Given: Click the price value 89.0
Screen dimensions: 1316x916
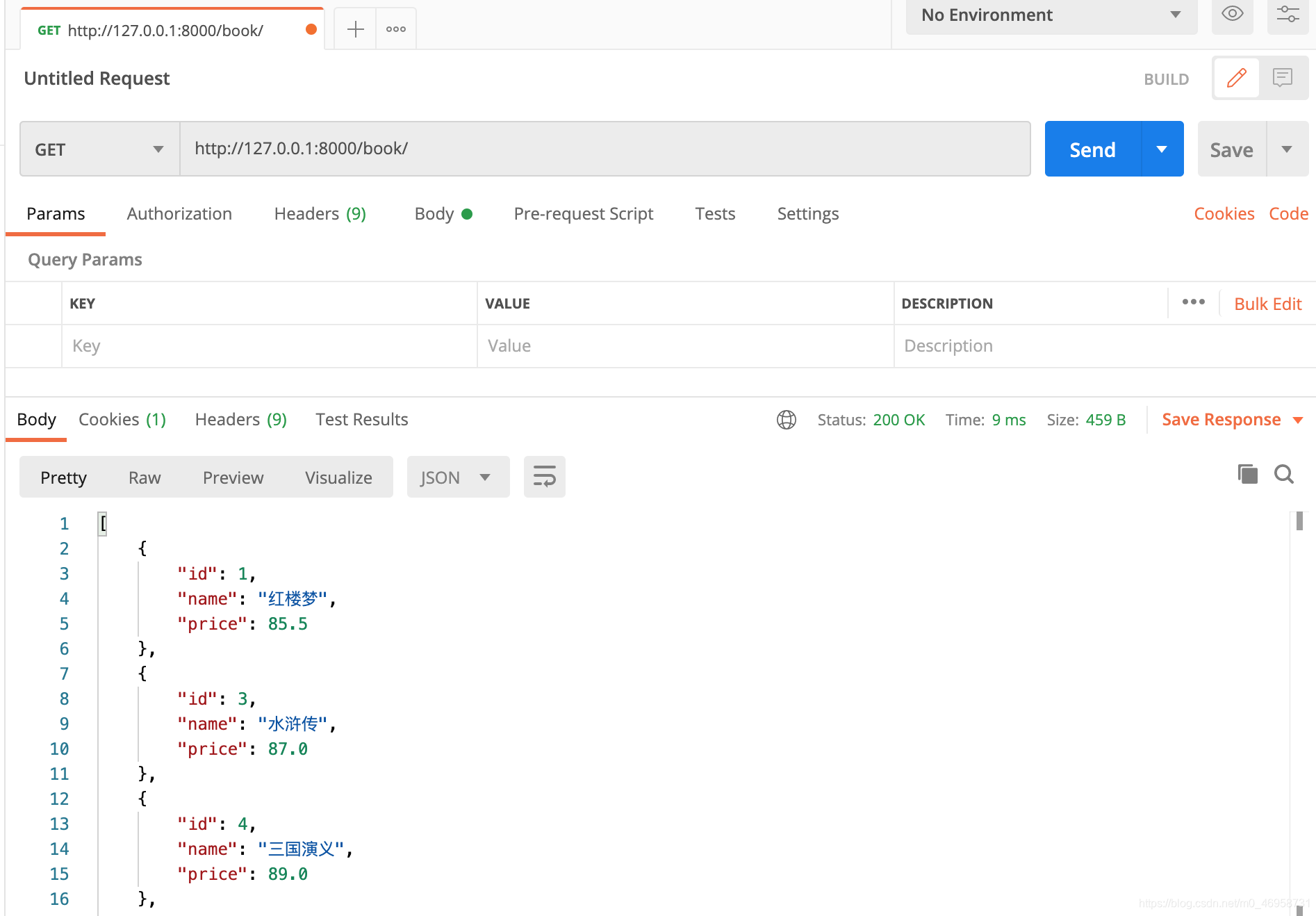Looking at the screenshot, I should (288, 874).
